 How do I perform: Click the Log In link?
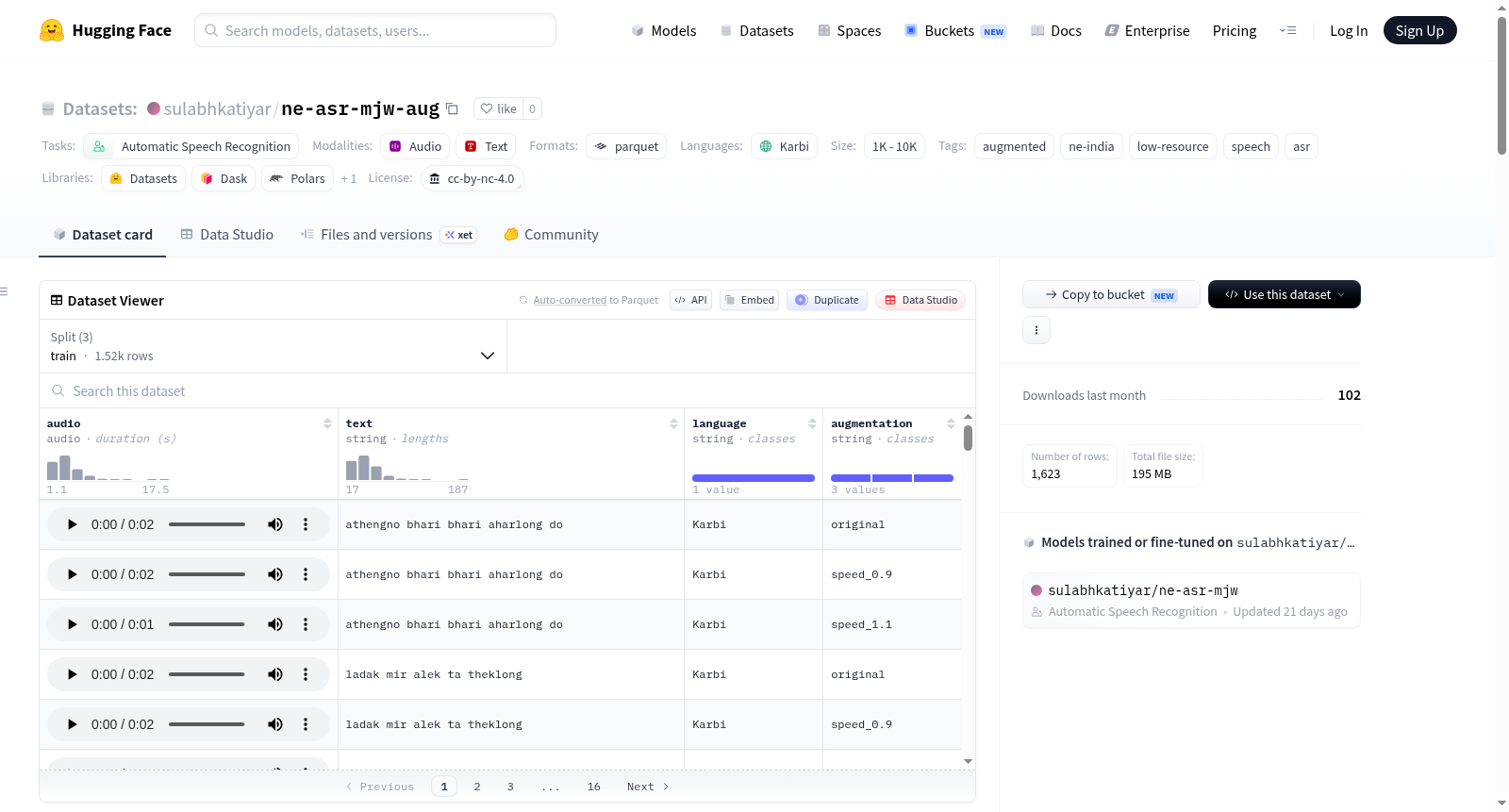coord(1349,30)
